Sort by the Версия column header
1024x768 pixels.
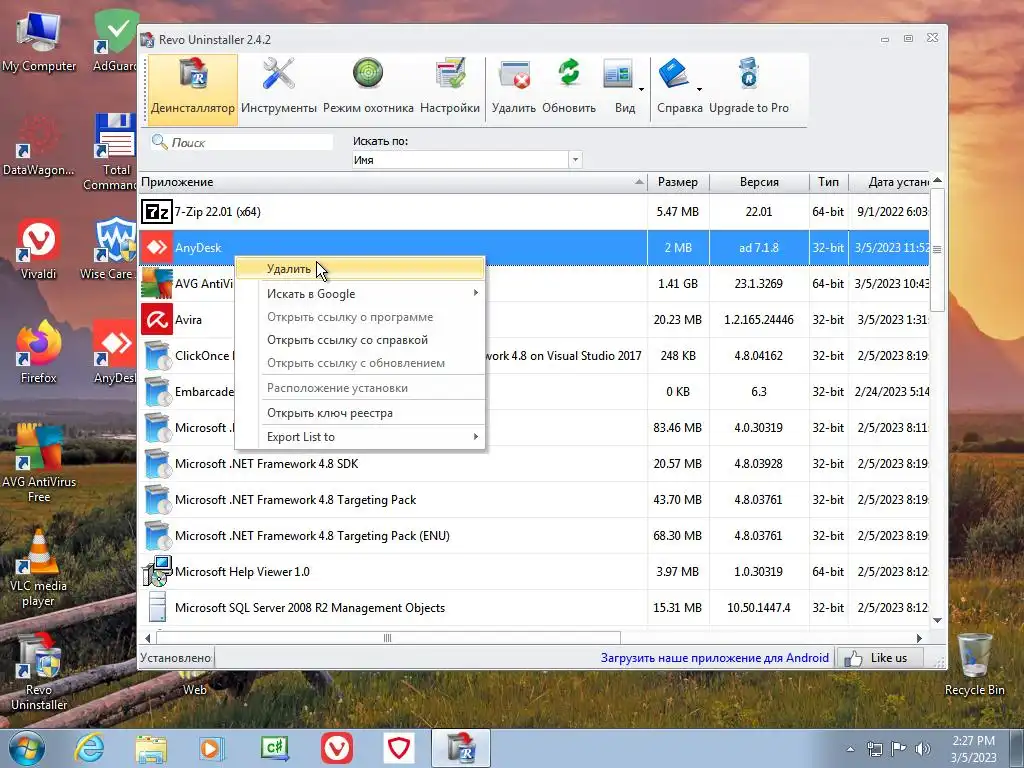(x=759, y=182)
